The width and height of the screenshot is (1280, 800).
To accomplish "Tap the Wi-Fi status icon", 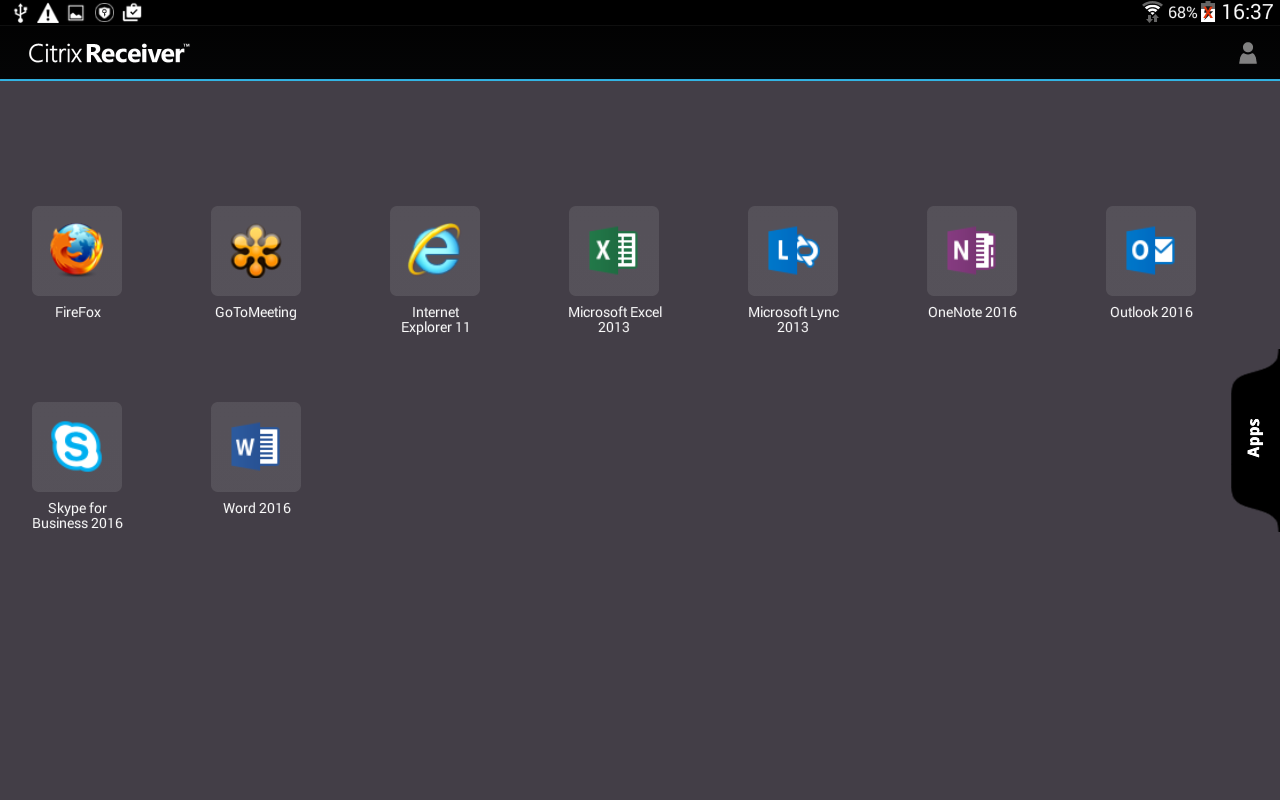I will 1153,12.
